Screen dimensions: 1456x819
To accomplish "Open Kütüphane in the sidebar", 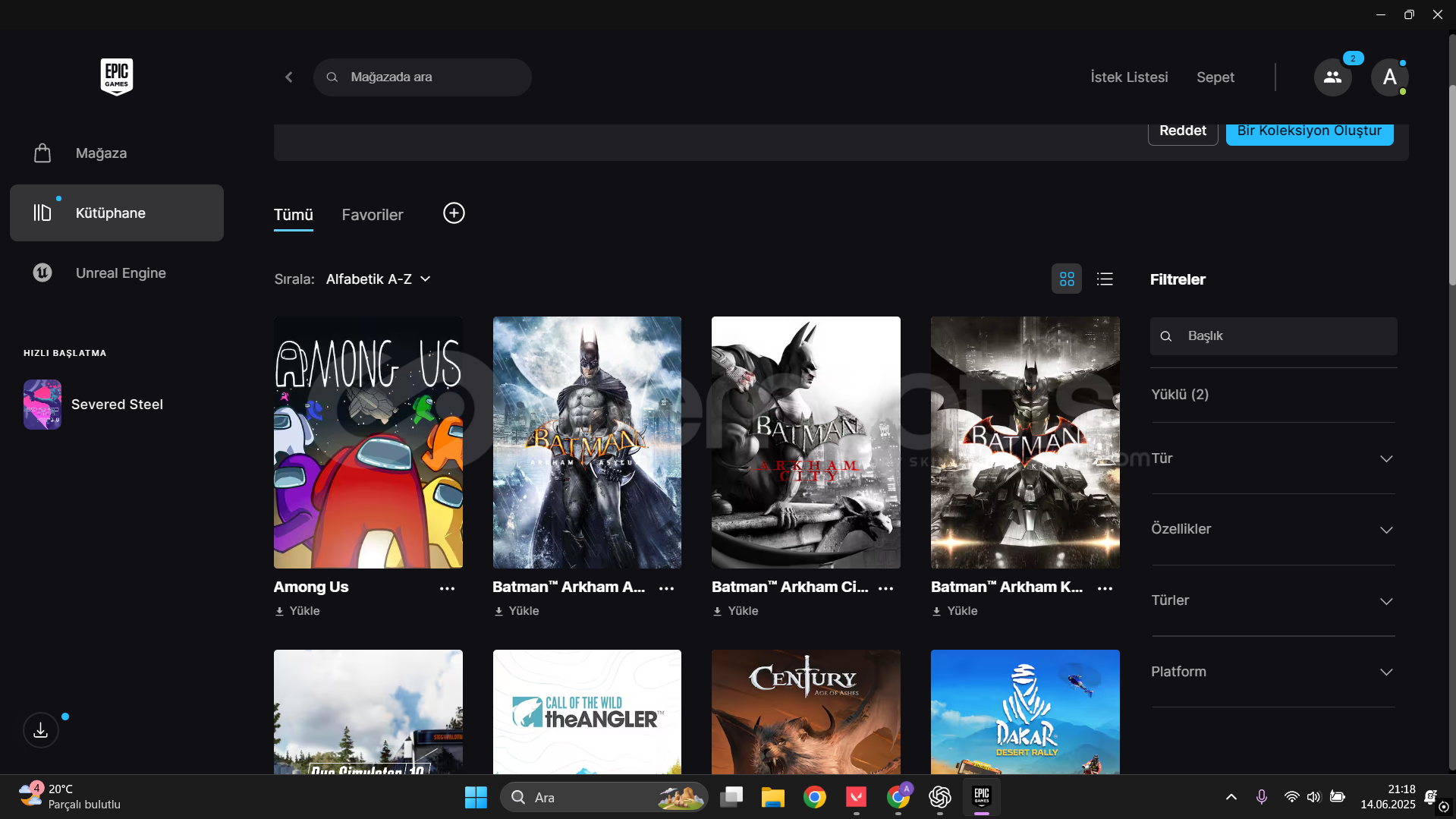I will (x=117, y=213).
